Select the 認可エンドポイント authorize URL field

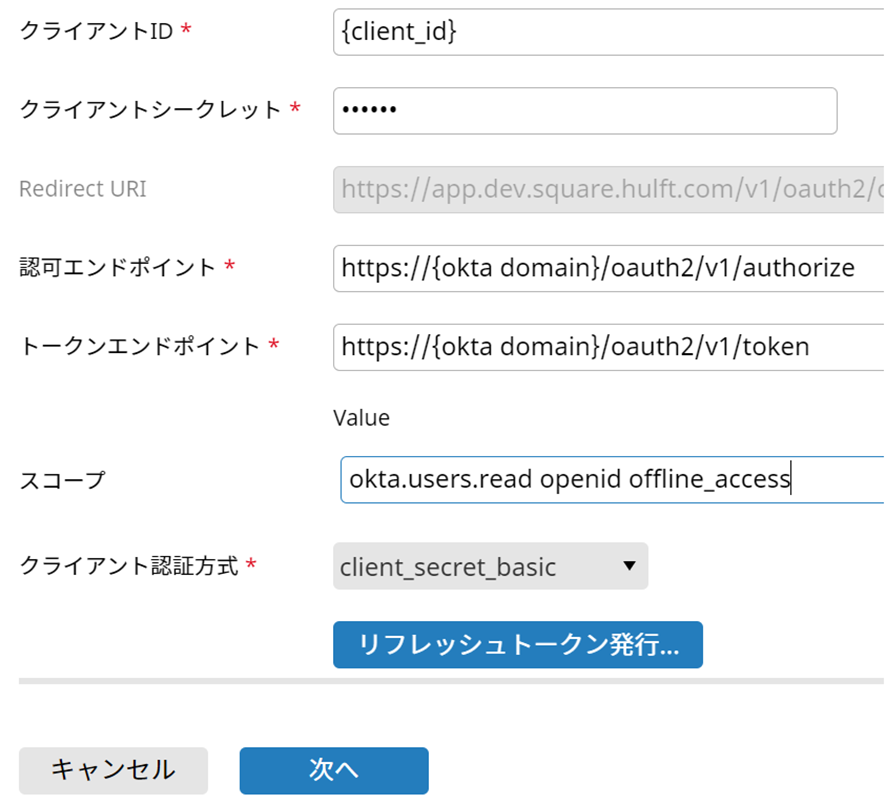608,268
